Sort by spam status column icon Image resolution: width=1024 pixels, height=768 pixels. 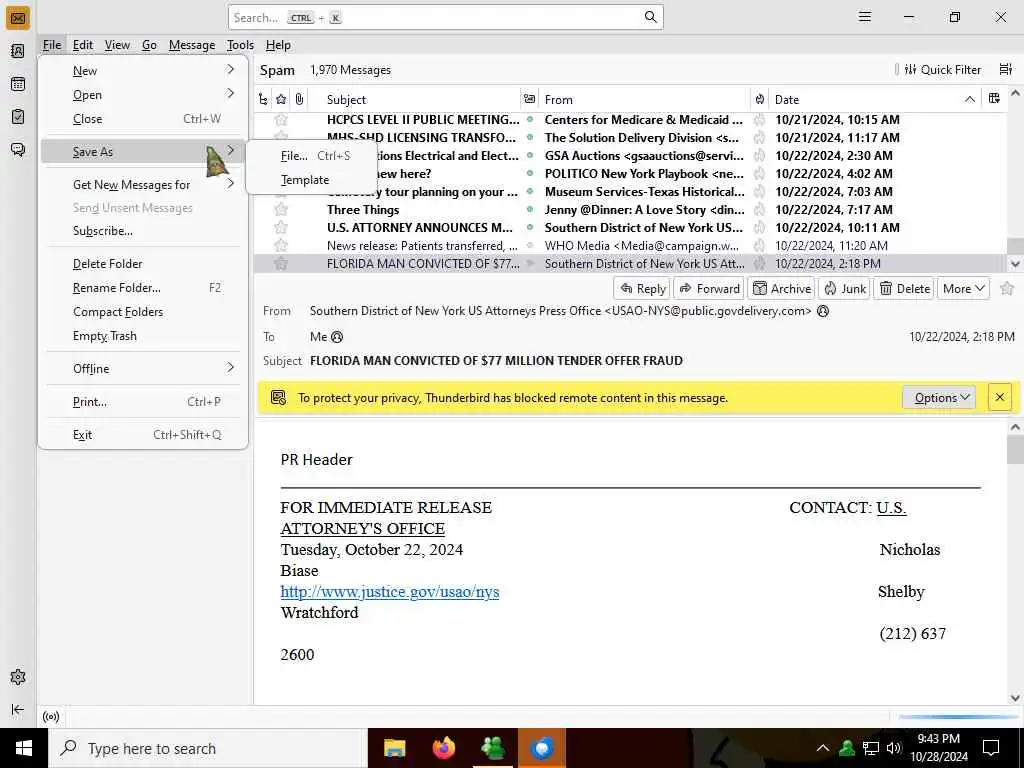(x=760, y=99)
